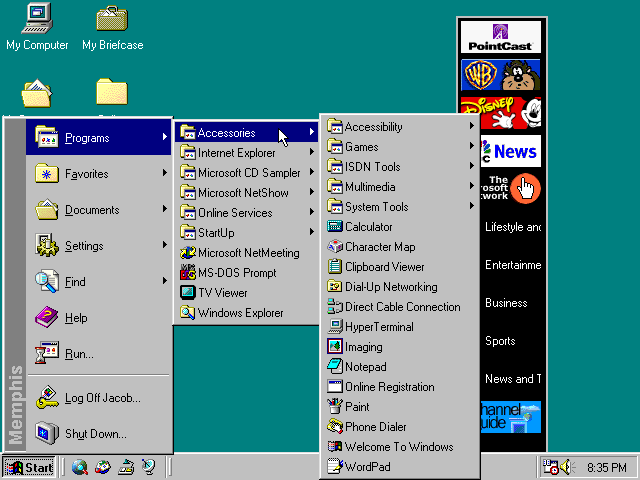The width and height of the screenshot is (640, 480).
Task: Launch TV Viewer from its icon
Action: click(x=188, y=293)
